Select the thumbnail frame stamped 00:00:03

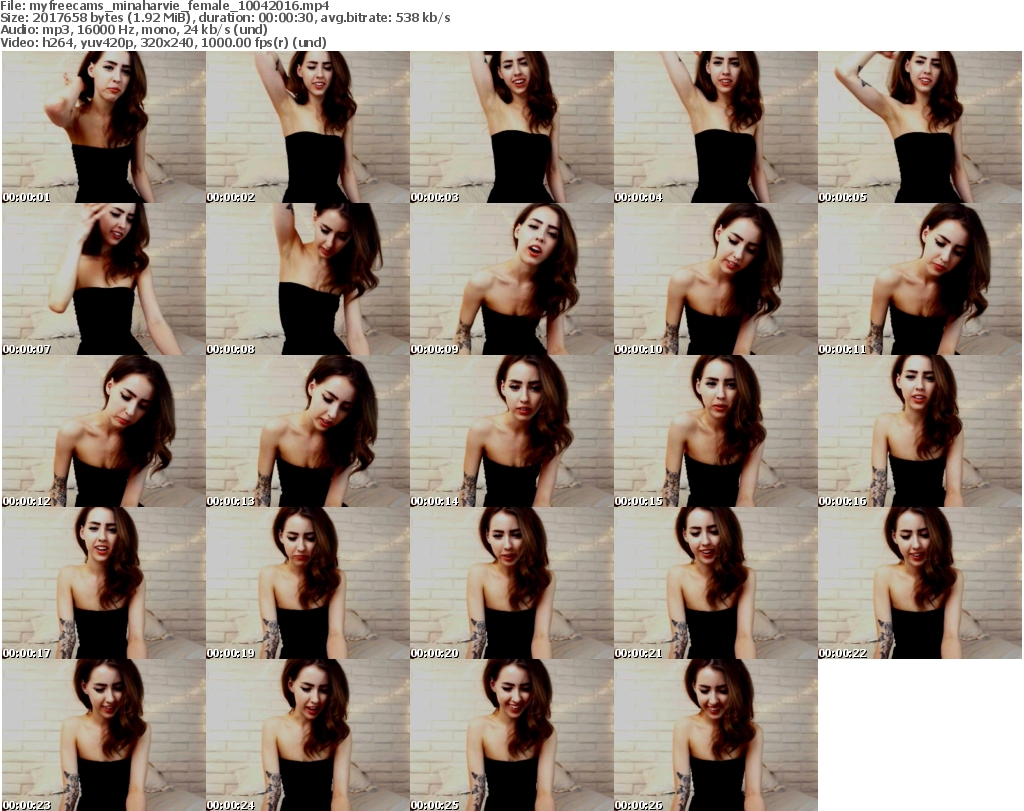pos(511,127)
